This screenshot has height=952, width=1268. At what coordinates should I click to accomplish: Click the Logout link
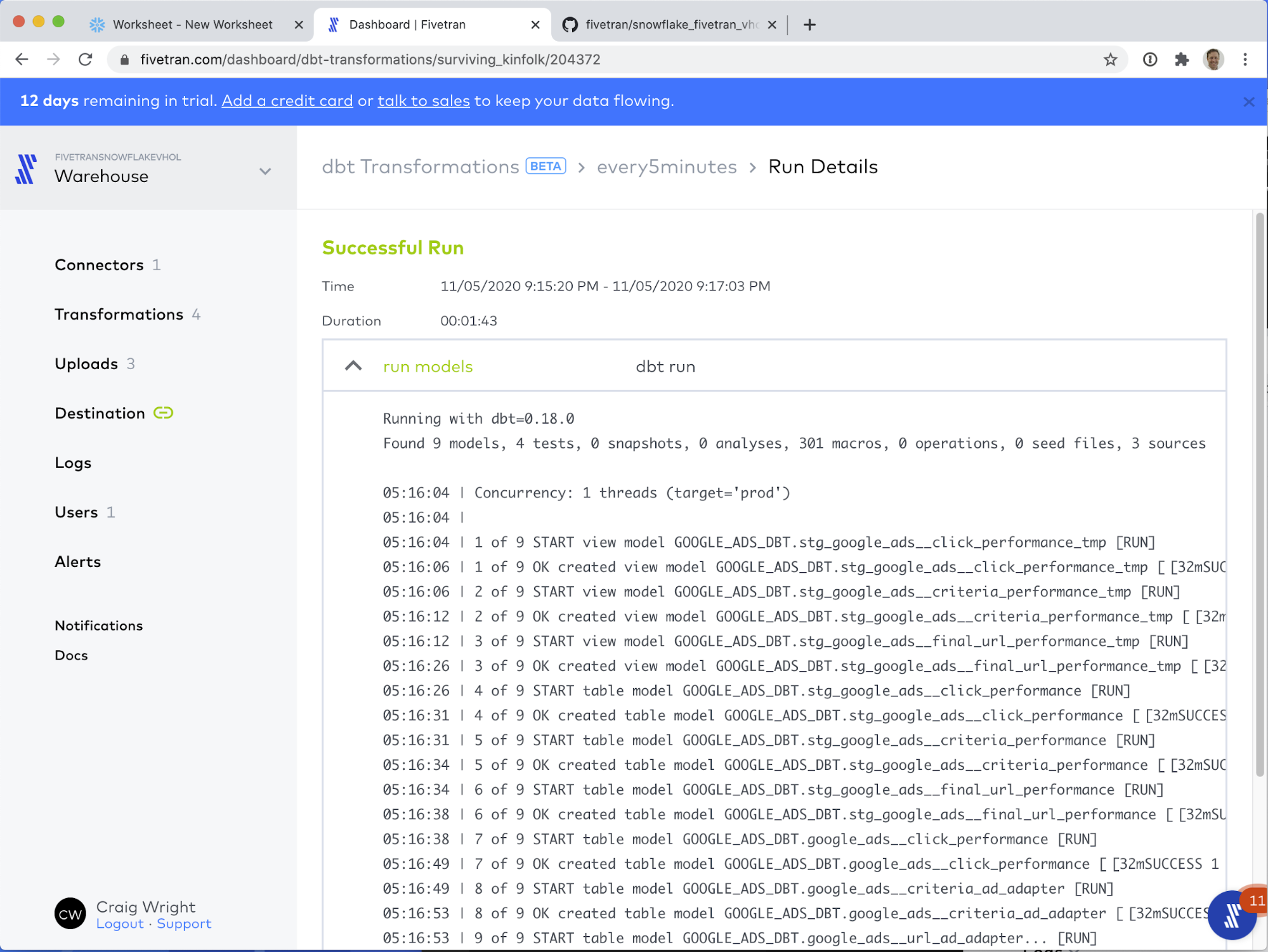[120, 924]
